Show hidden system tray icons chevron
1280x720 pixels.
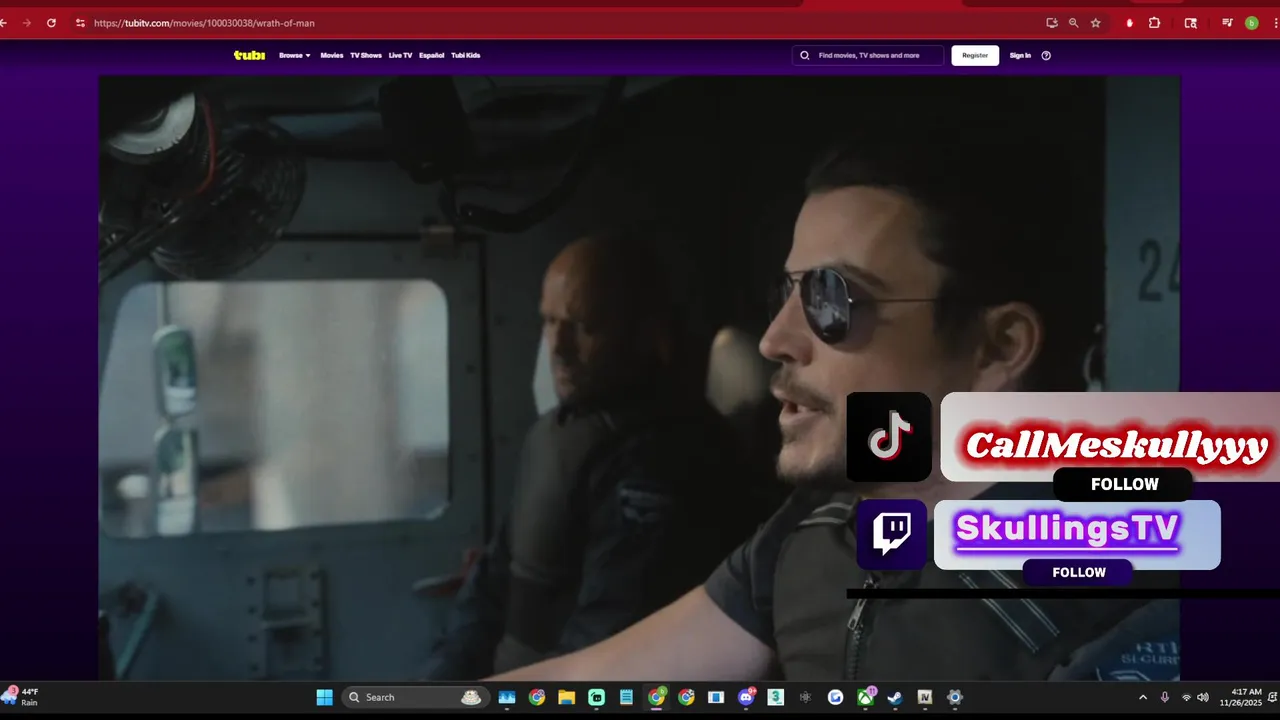pyautogui.click(x=1143, y=697)
